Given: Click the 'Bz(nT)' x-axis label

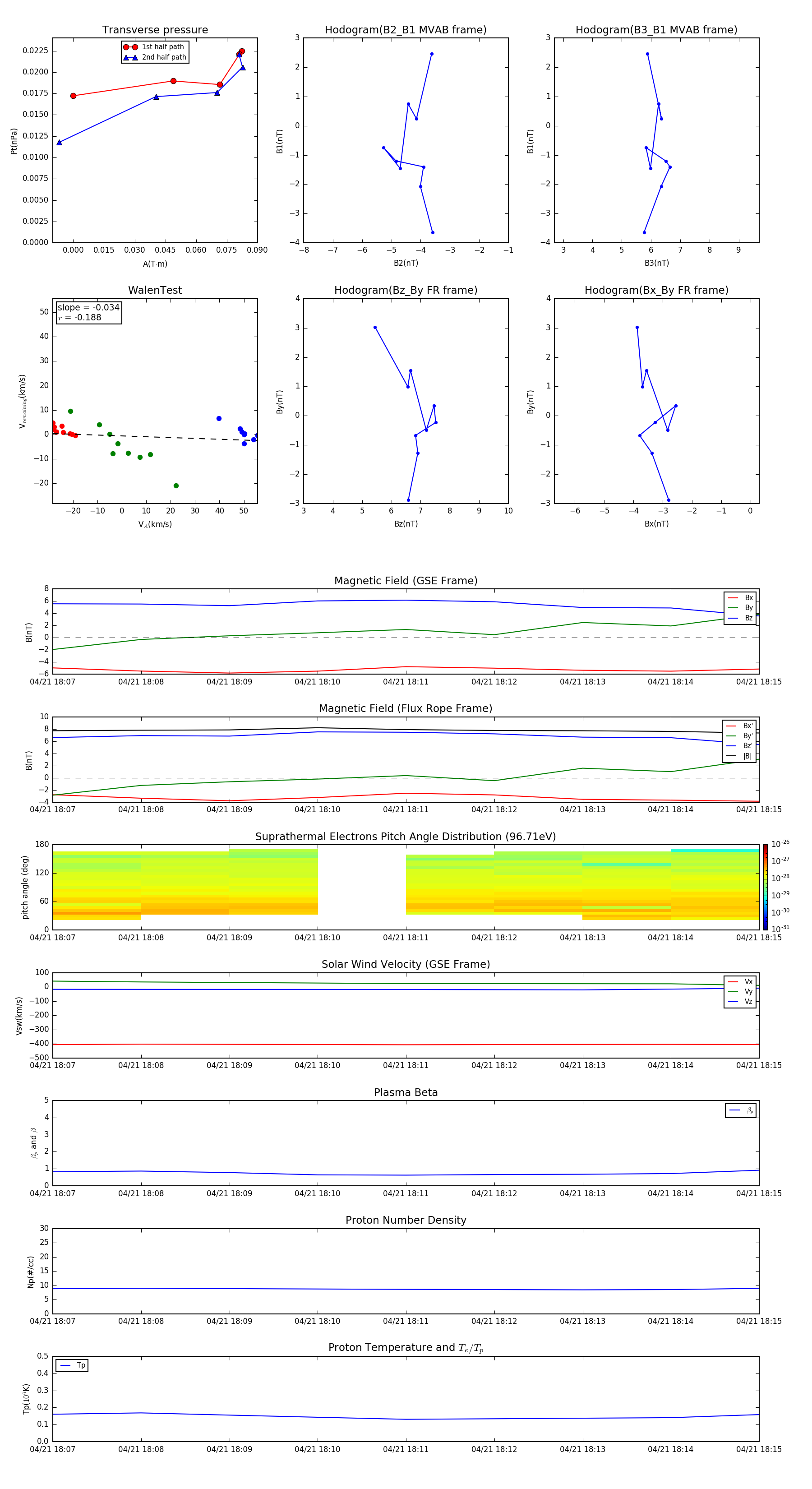Looking at the screenshot, I should tap(406, 524).
